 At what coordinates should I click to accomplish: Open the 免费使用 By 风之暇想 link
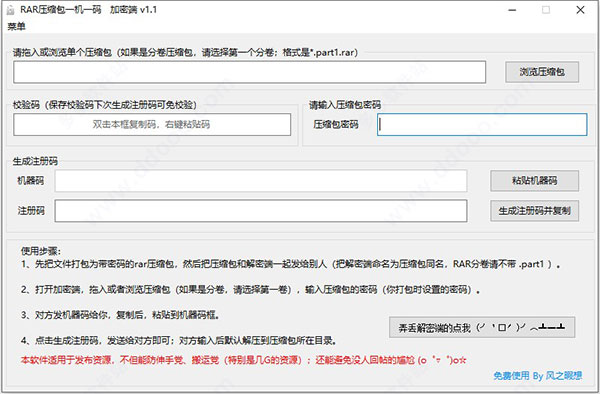(x=538, y=376)
